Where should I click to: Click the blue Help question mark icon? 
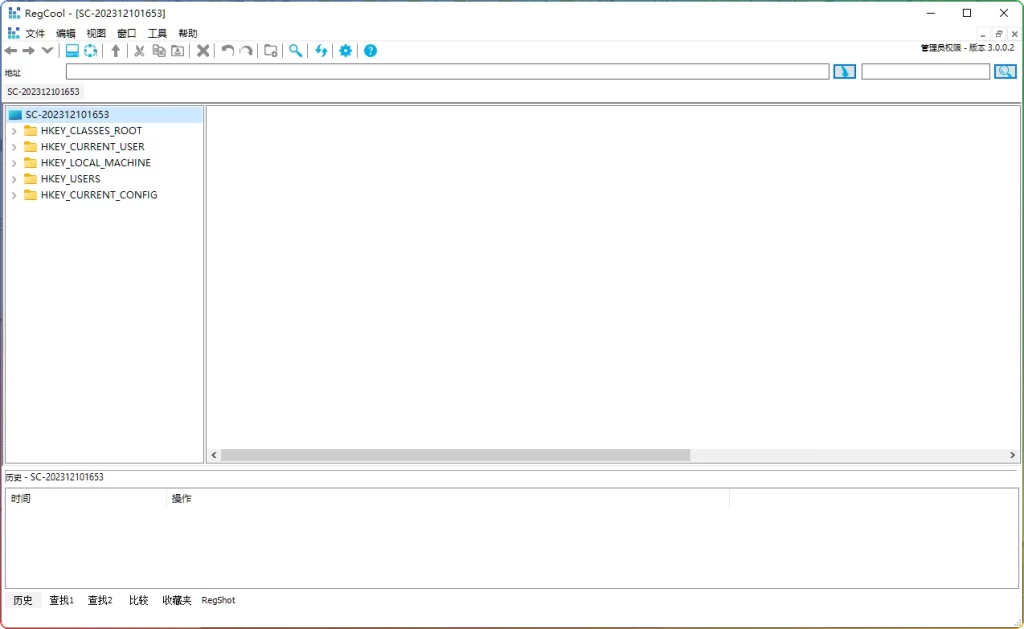370,50
